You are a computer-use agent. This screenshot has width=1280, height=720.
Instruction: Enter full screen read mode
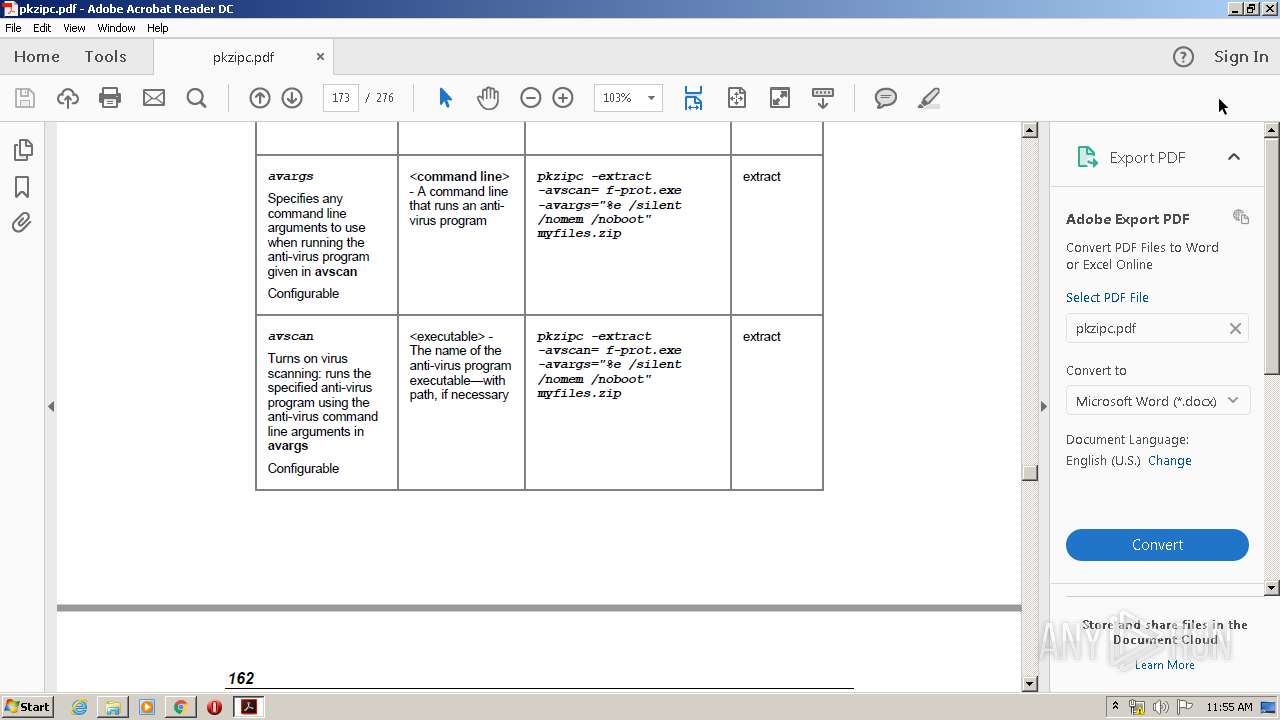(780, 98)
